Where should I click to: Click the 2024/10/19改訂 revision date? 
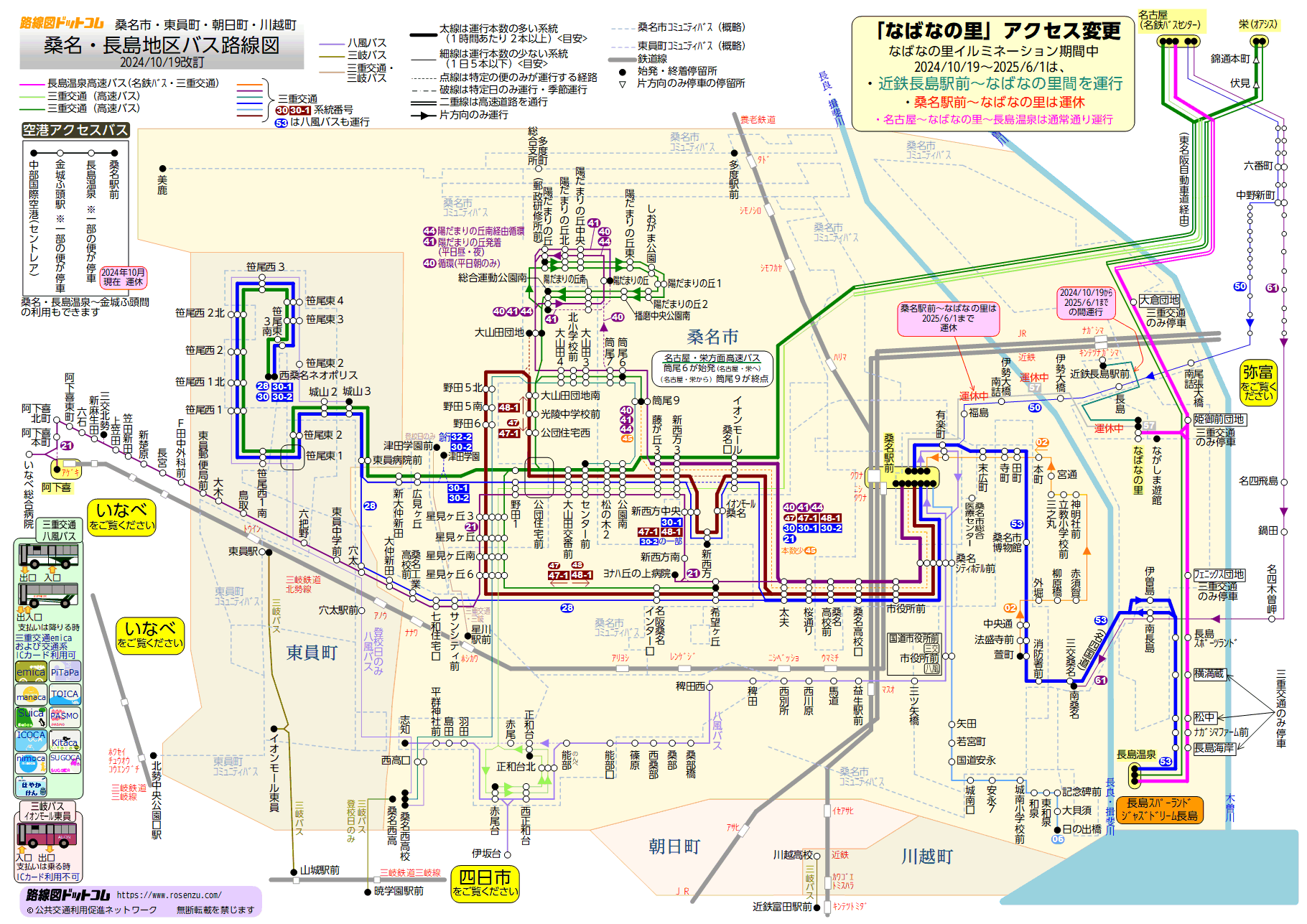pyautogui.click(x=162, y=62)
